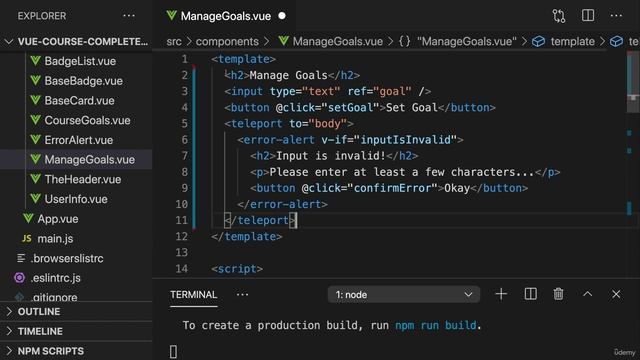Expand the OUTLINE section

(x=76, y=311)
